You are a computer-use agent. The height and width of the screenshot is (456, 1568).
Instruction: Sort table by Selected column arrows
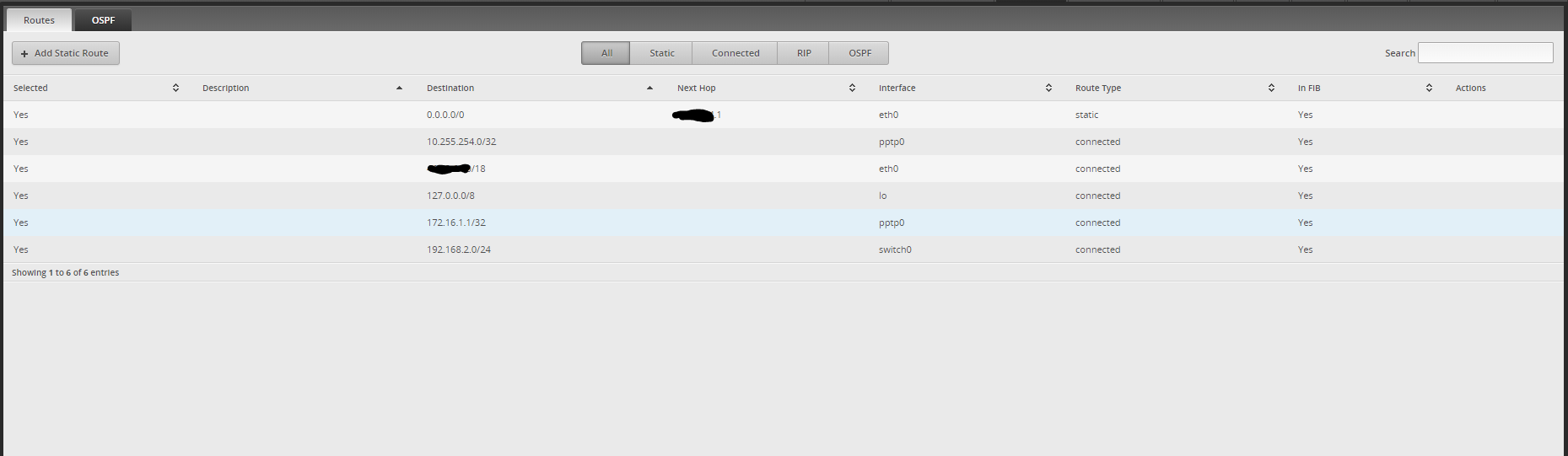point(175,88)
